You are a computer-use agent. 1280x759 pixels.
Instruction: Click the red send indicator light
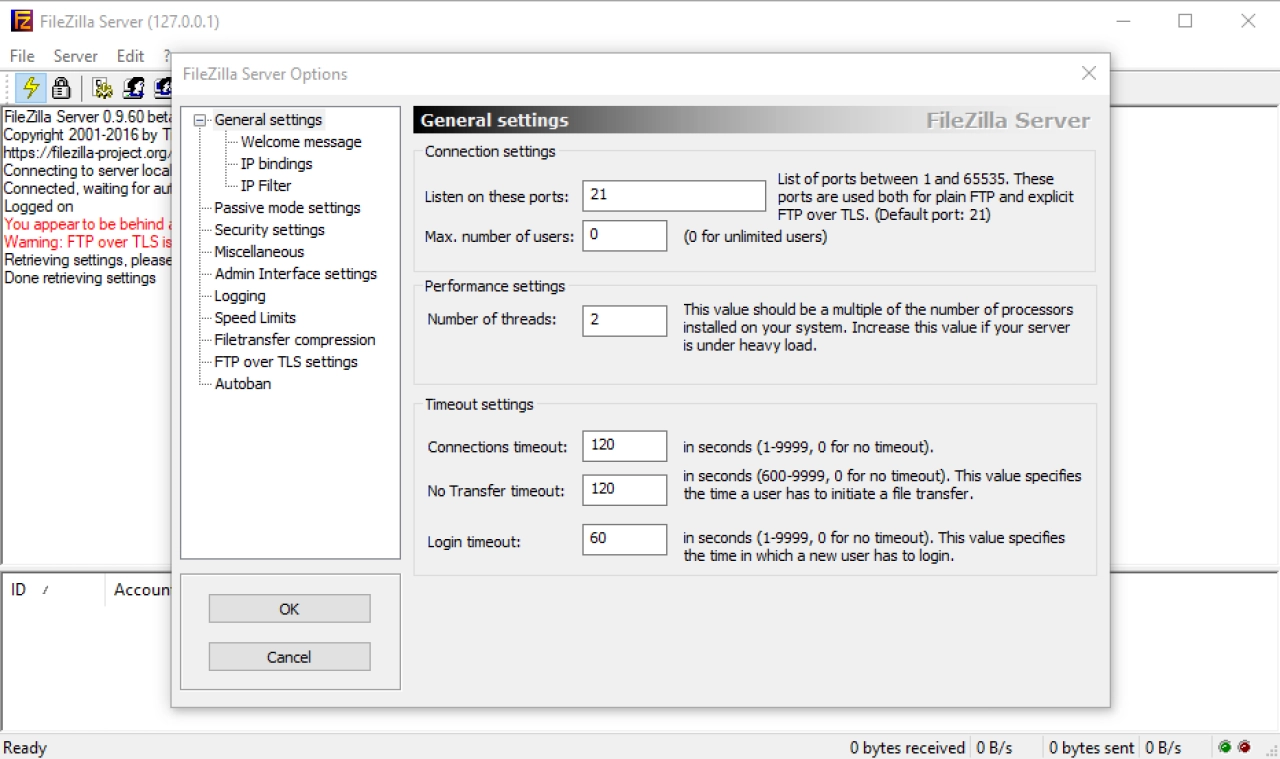click(1244, 747)
